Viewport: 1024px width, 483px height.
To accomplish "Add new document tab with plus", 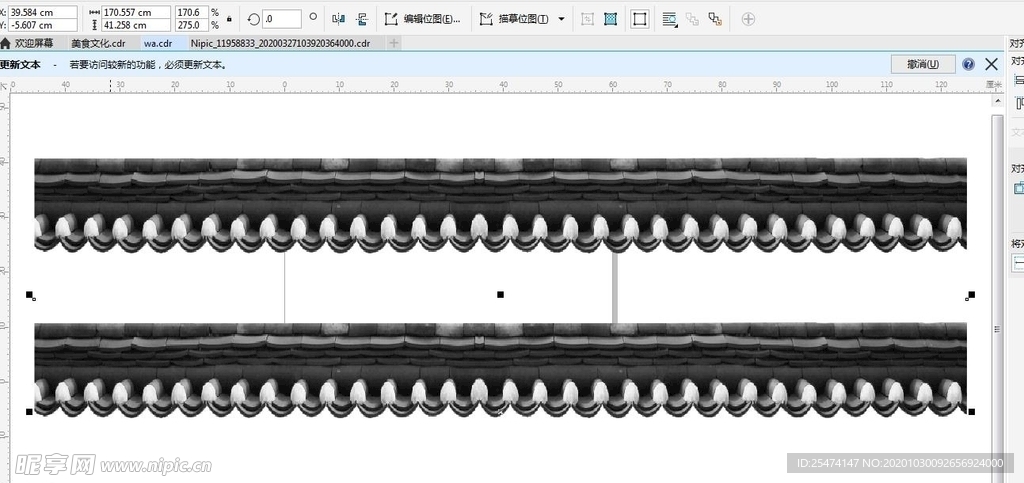I will click(394, 43).
